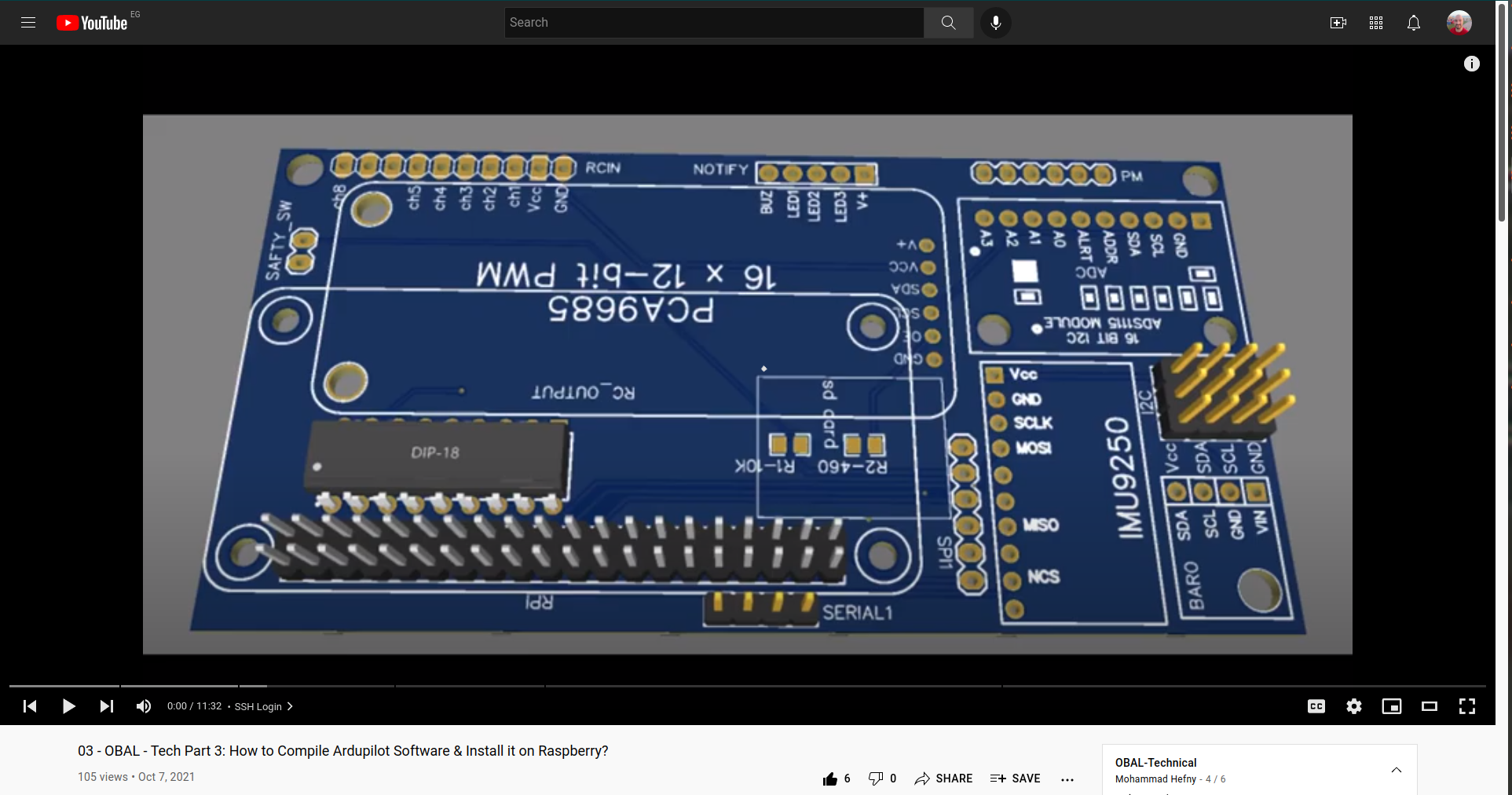Open the notifications bell

[1414, 23]
